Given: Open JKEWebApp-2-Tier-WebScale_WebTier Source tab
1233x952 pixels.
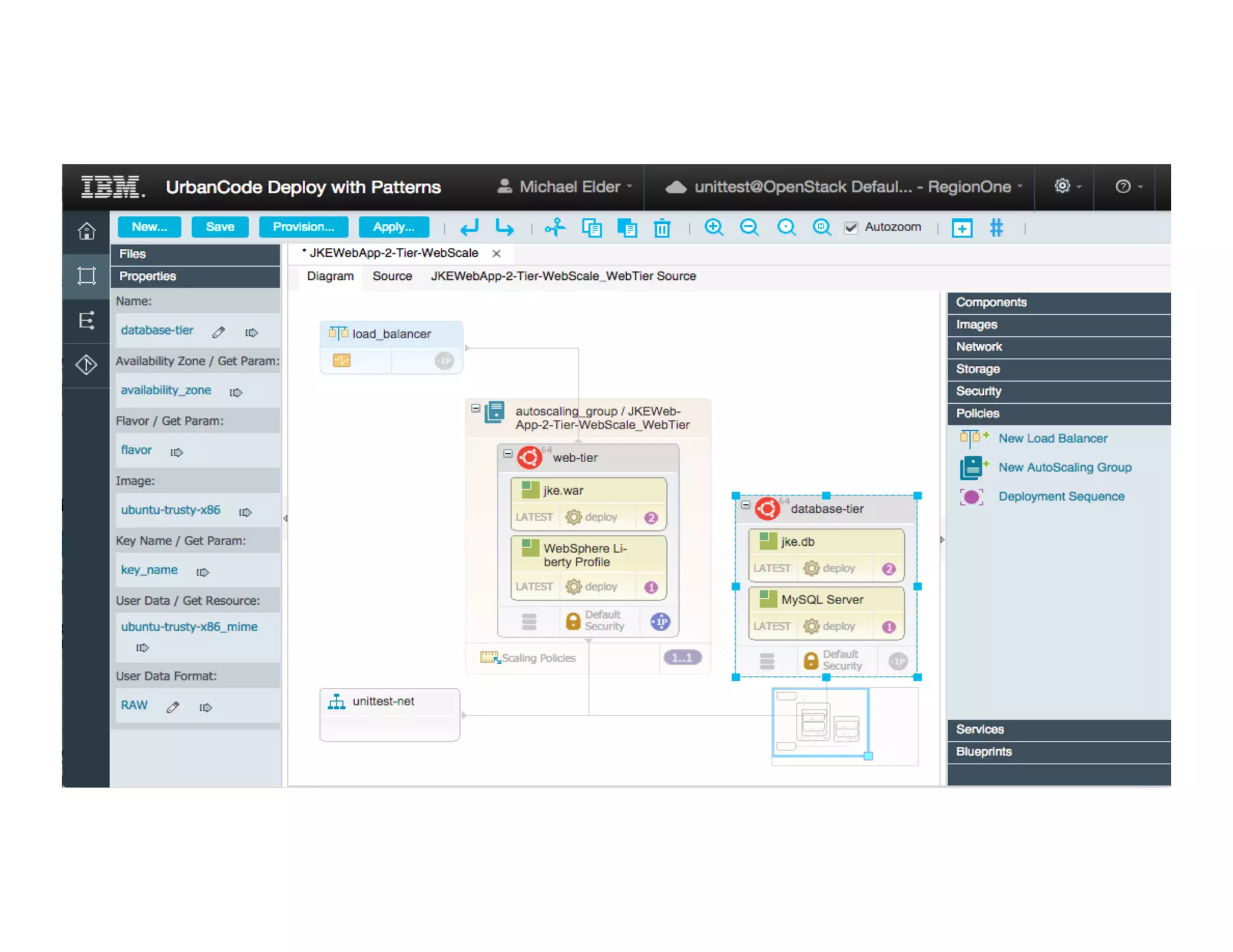Looking at the screenshot, I should [563, 276].
